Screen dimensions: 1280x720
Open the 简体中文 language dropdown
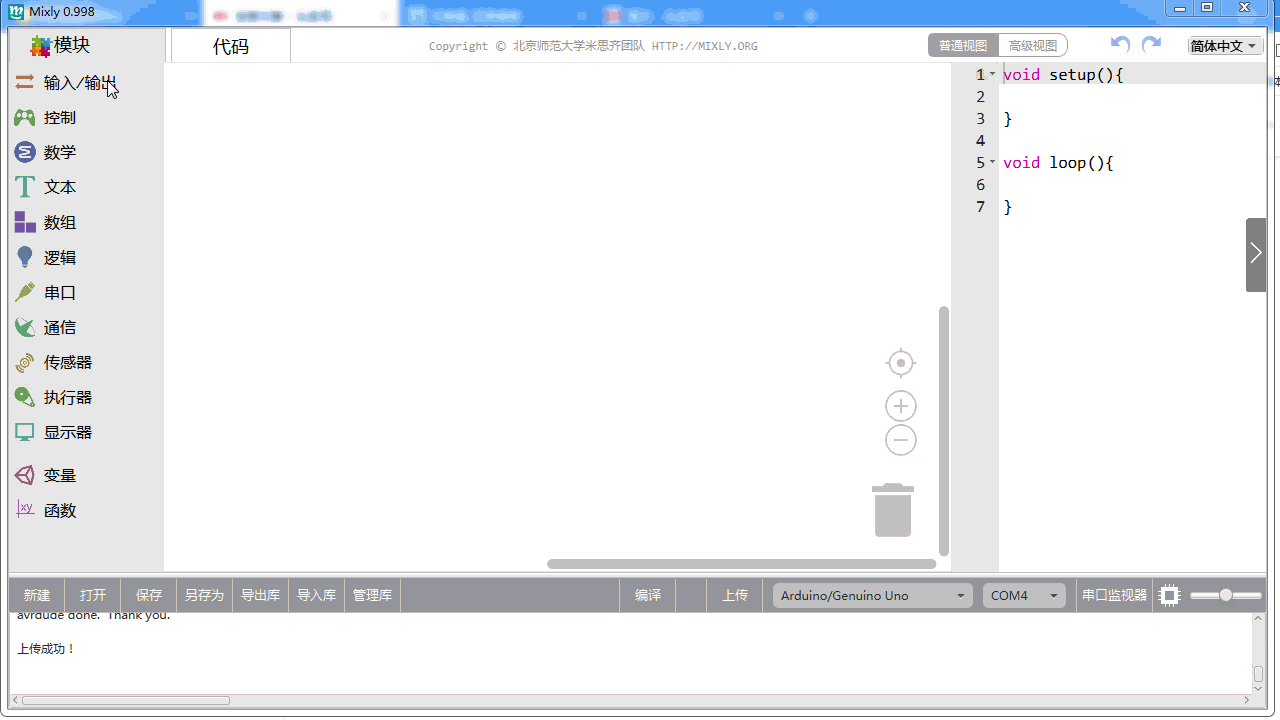point(1224,46)
